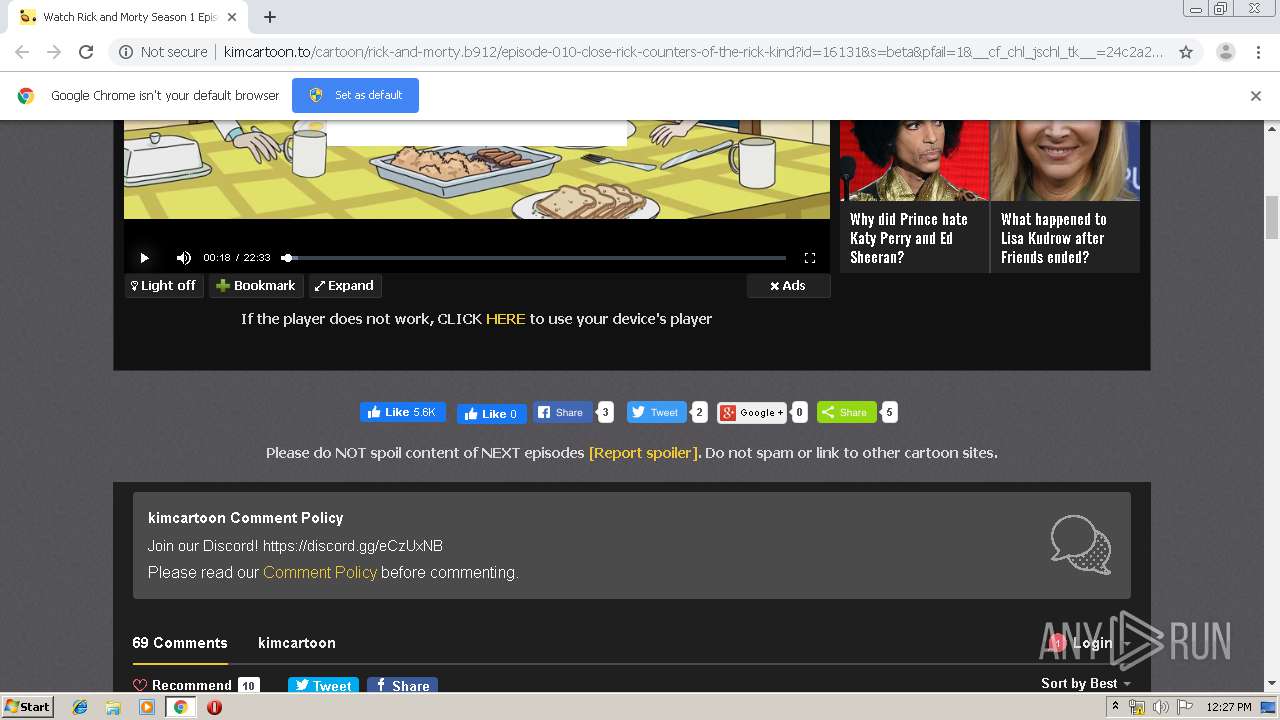Viewport: 1280px width, 720px height.
Task: Dismiss the default browser notification bar
Action: pyautogui.click(x=1256, y=96)
